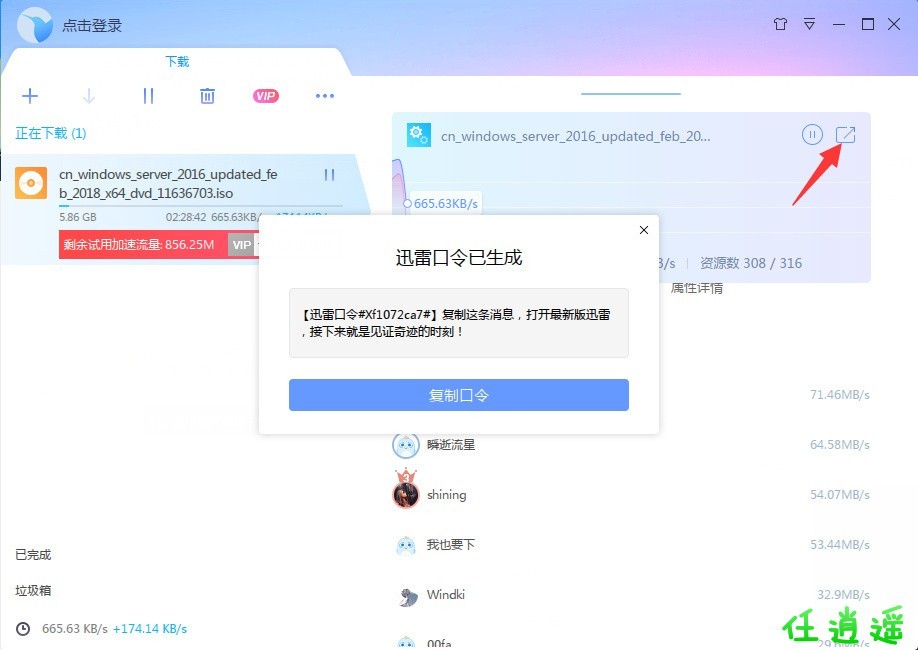Click the plus icon to add new download
Image resolution: width=918 pixels, height=650 pixels.
coord(30,96)
